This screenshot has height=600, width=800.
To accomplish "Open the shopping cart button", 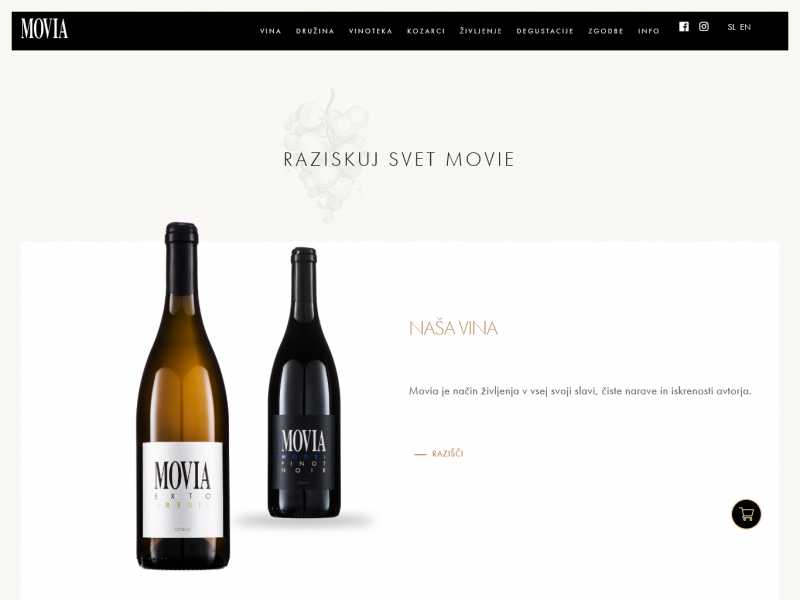I will [x=746, y=514].
